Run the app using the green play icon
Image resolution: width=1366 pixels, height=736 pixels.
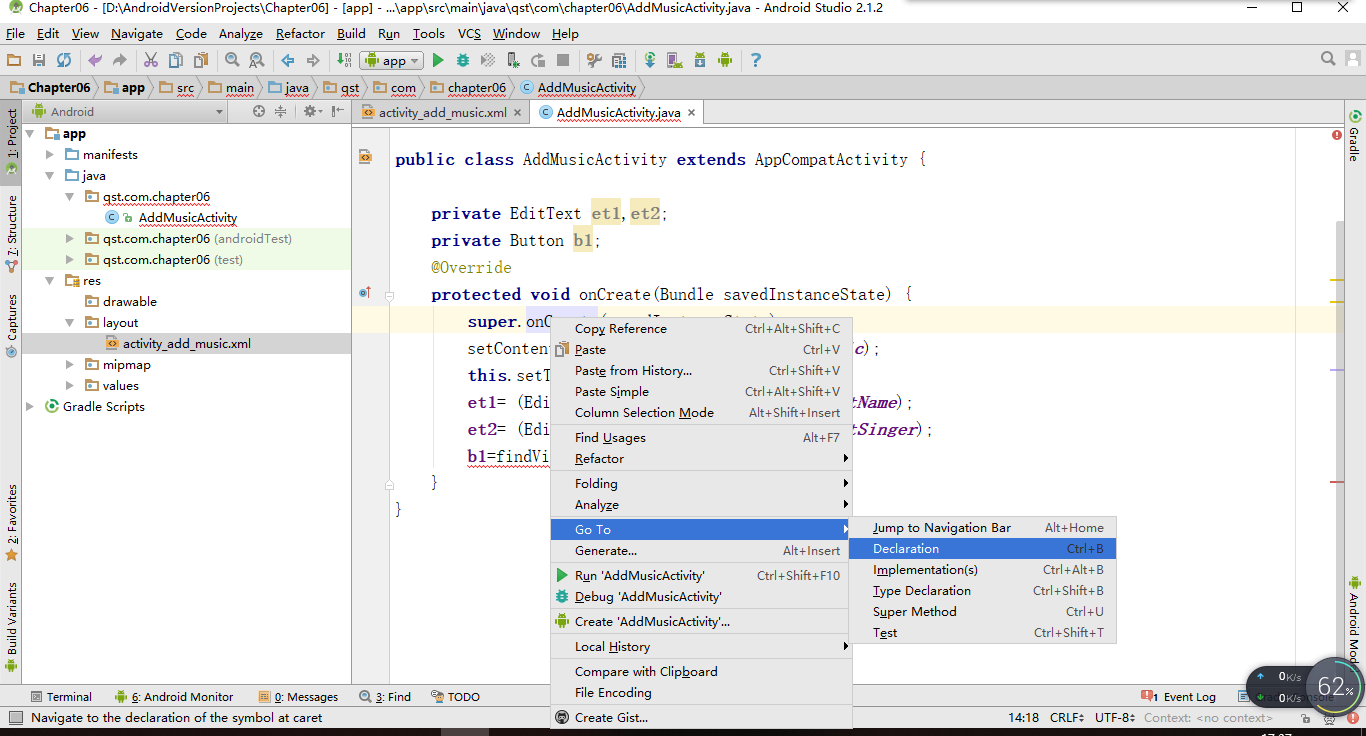[x=438, y=60]
